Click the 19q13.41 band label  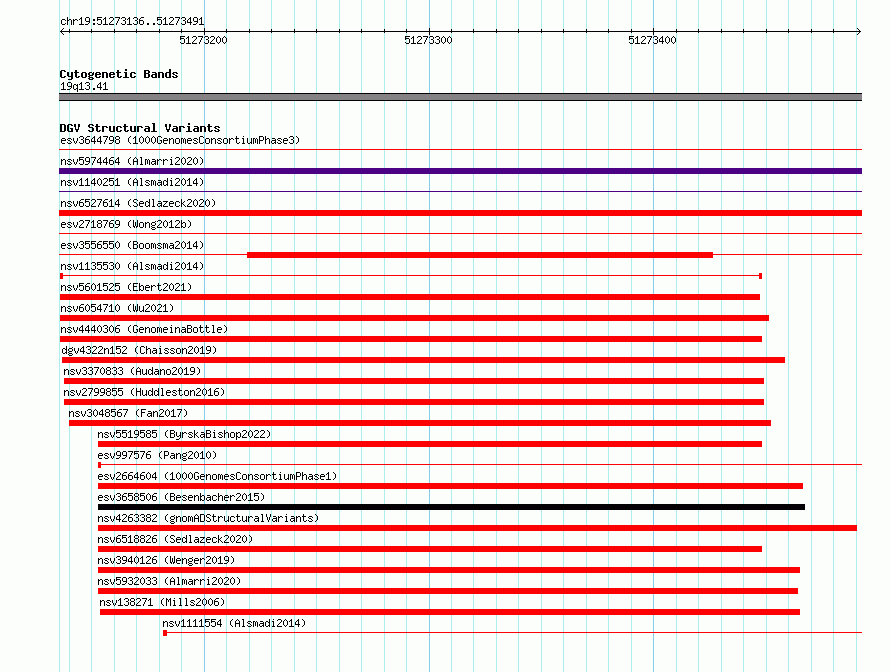tap(84, 86)
